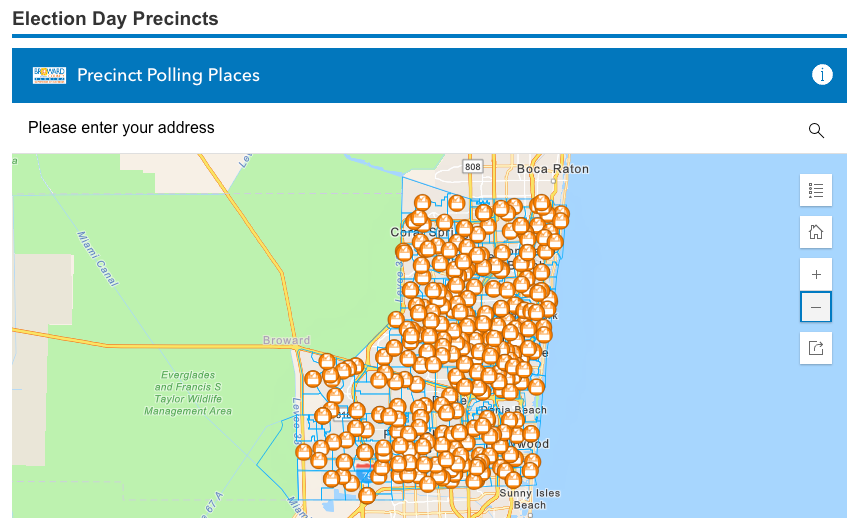Click the Broward logo in header

coord(49,75)
